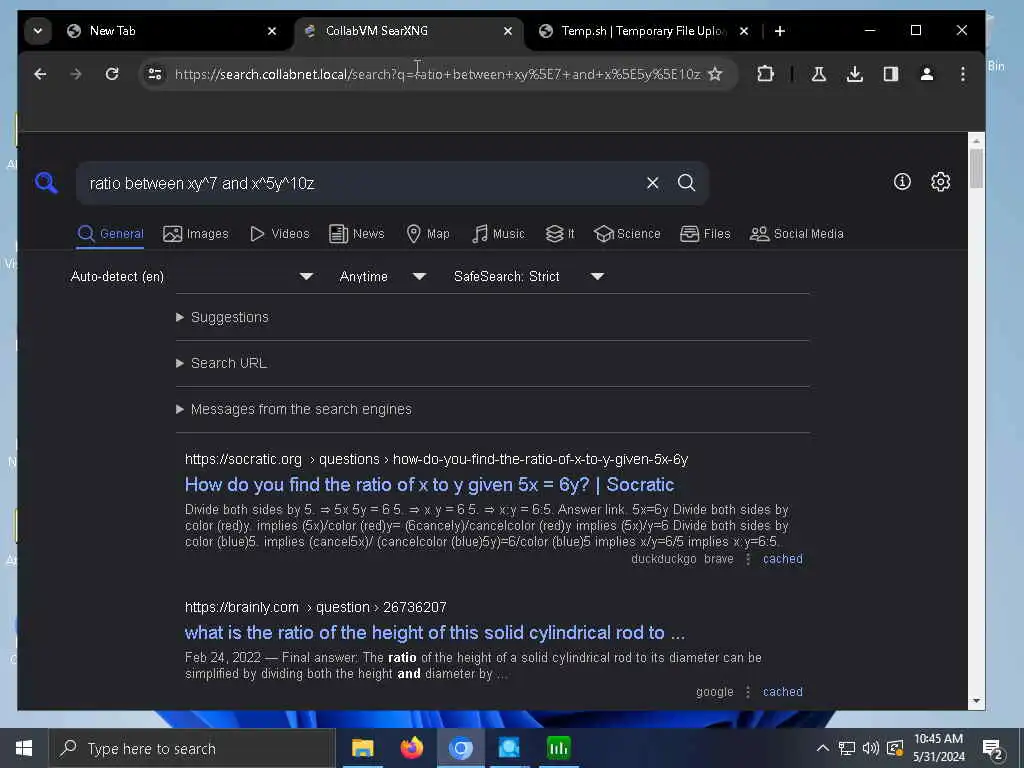Show hidden system tray icons
Viewport: 1024px width, 768px height.
823,748
